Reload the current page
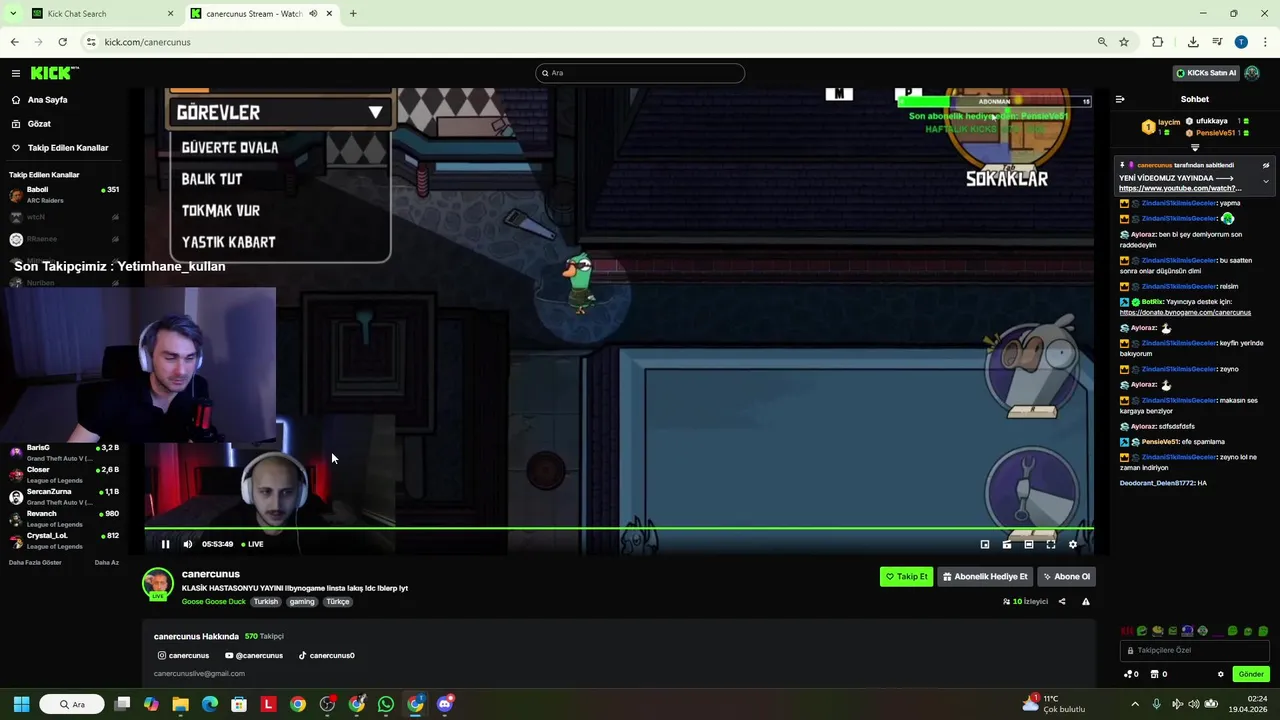This screenshot has height=720, width=1280. coord(62,42)
